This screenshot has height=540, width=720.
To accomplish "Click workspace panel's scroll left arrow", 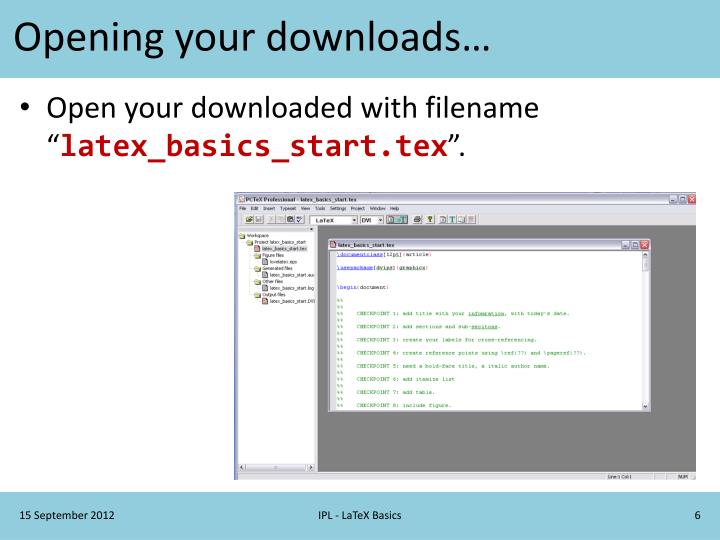I will [242, 467].
